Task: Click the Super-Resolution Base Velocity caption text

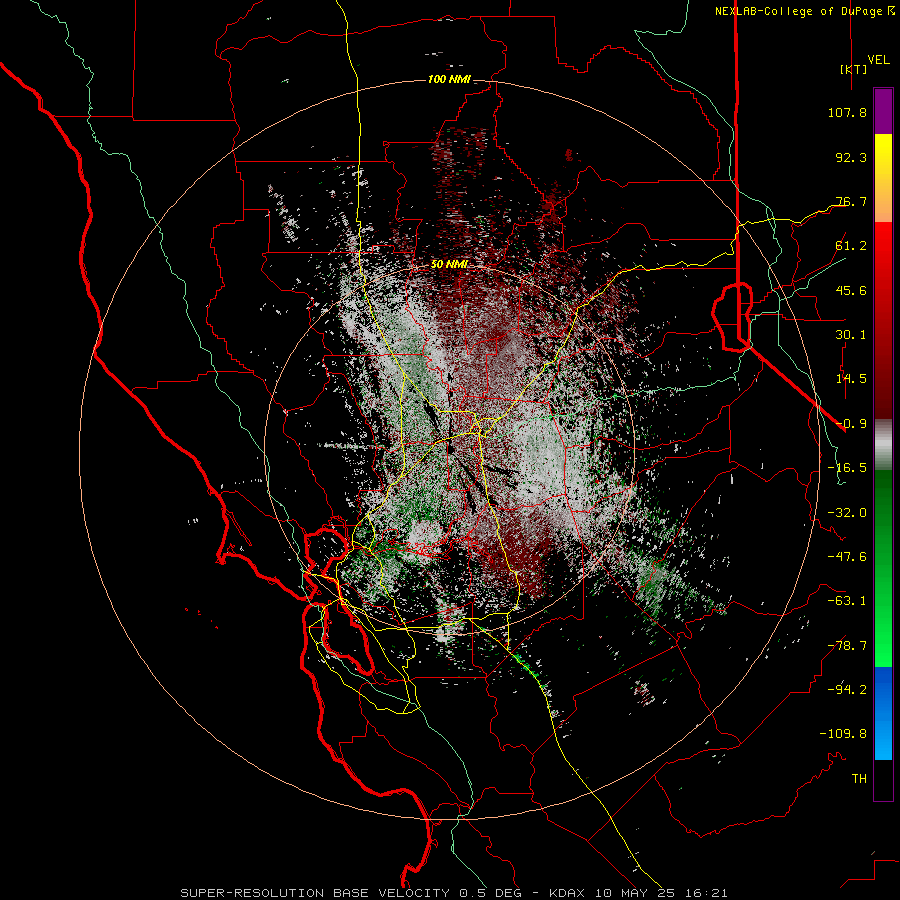Action: (x=453, y=893)
